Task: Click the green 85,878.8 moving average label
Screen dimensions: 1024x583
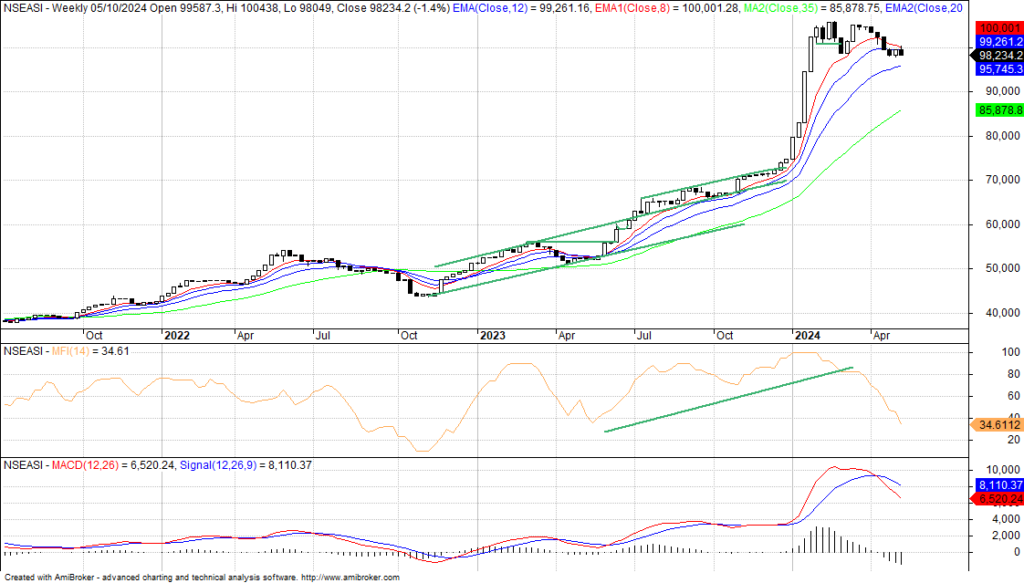Action: [996, 110]
